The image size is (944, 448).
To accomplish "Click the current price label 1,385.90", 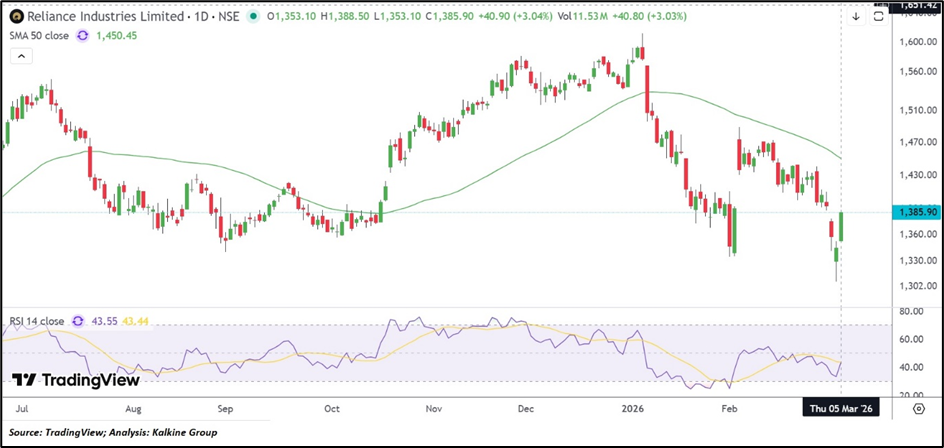I will tap(916, 213).
